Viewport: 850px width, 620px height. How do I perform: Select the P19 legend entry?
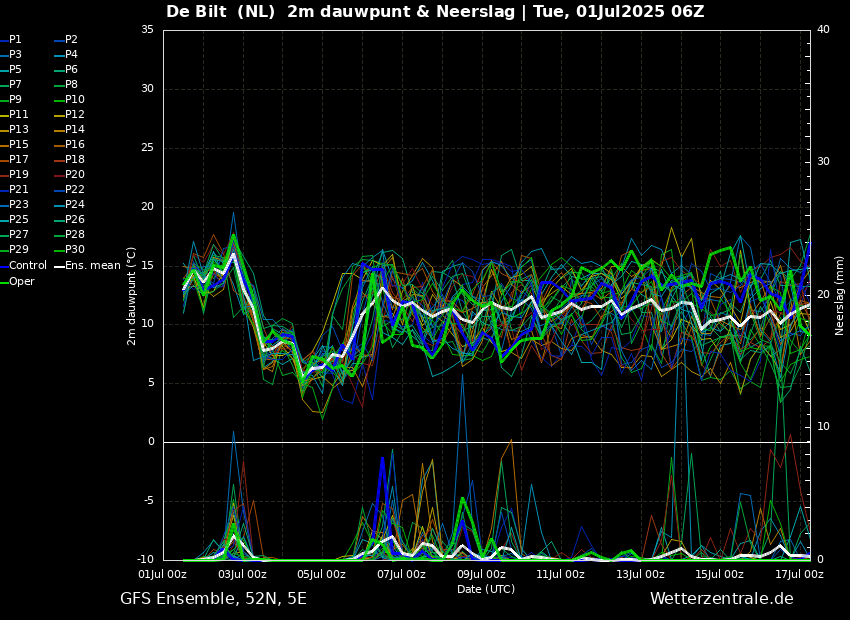(14, 175)
